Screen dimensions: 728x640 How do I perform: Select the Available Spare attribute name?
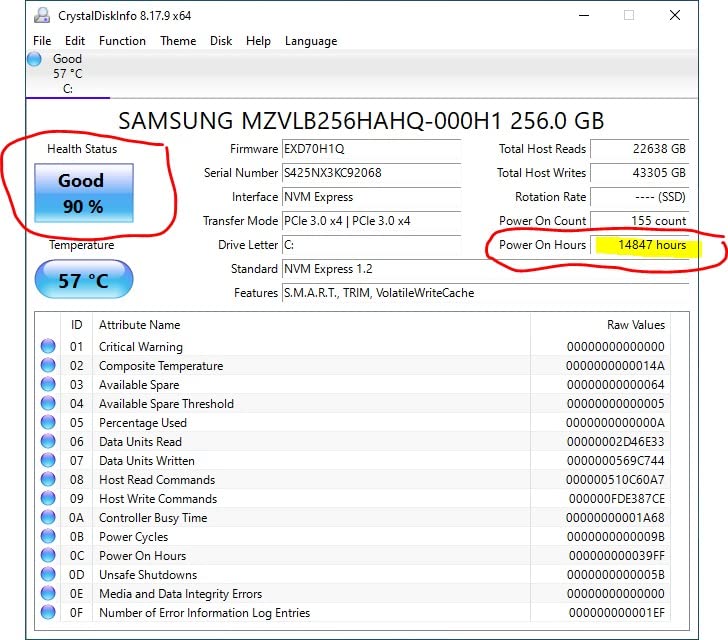[x=139, y=385]
